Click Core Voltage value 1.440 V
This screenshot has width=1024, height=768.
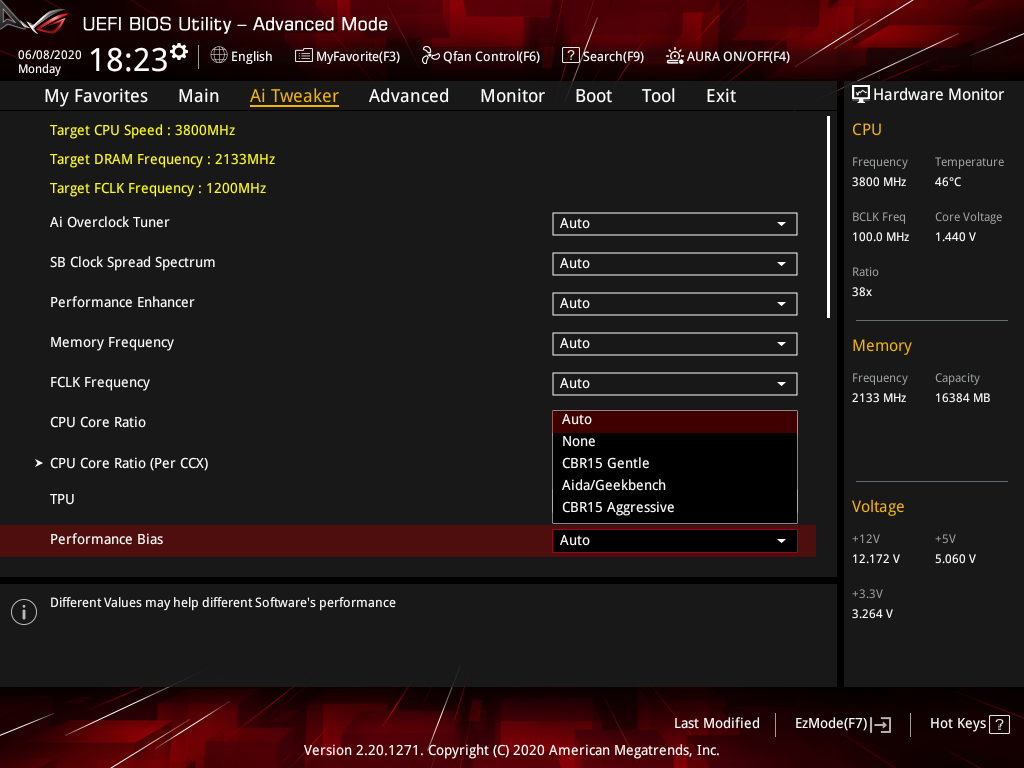(955, 237)
